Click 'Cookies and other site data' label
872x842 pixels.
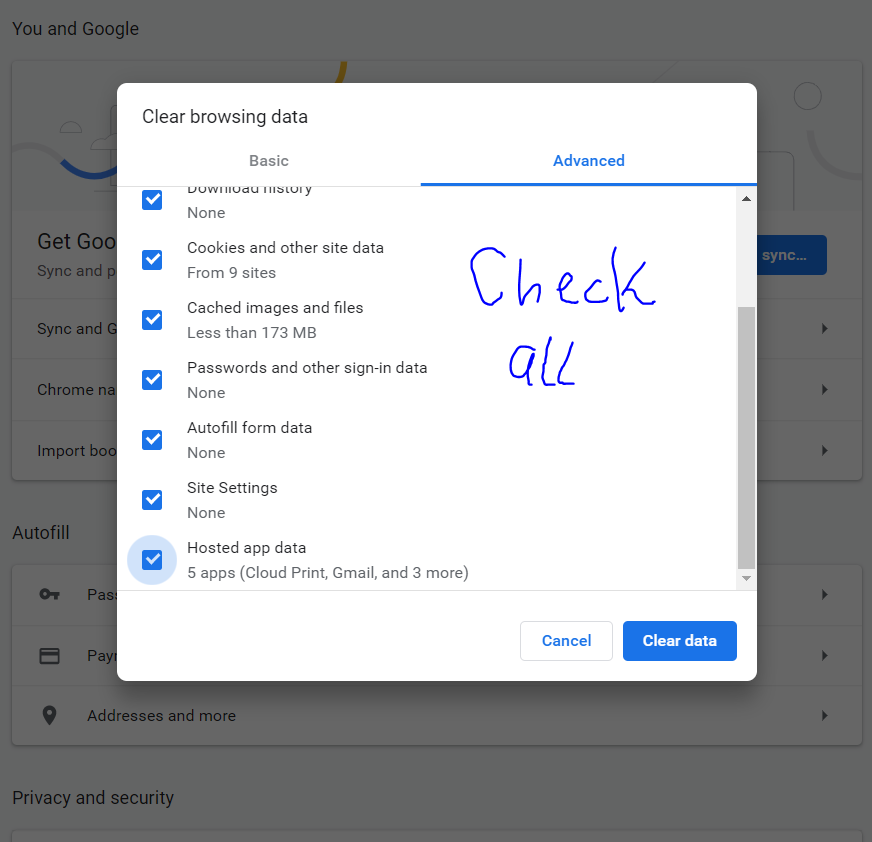[285, 247]
